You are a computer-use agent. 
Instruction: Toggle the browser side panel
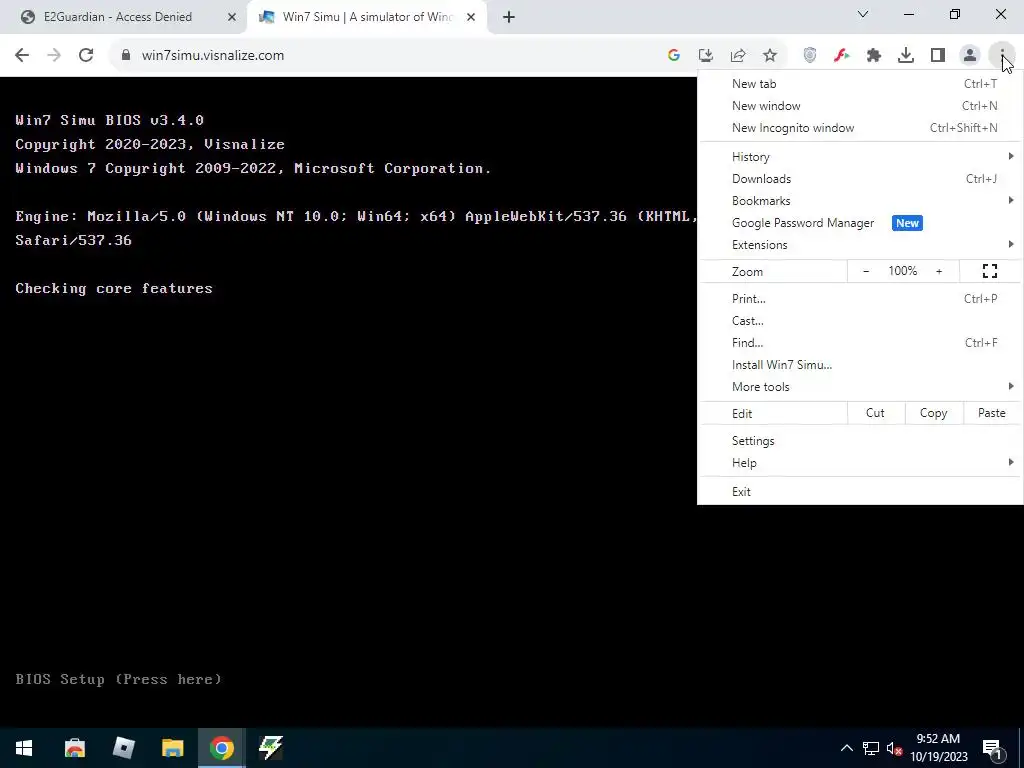[x=938, y=55]
